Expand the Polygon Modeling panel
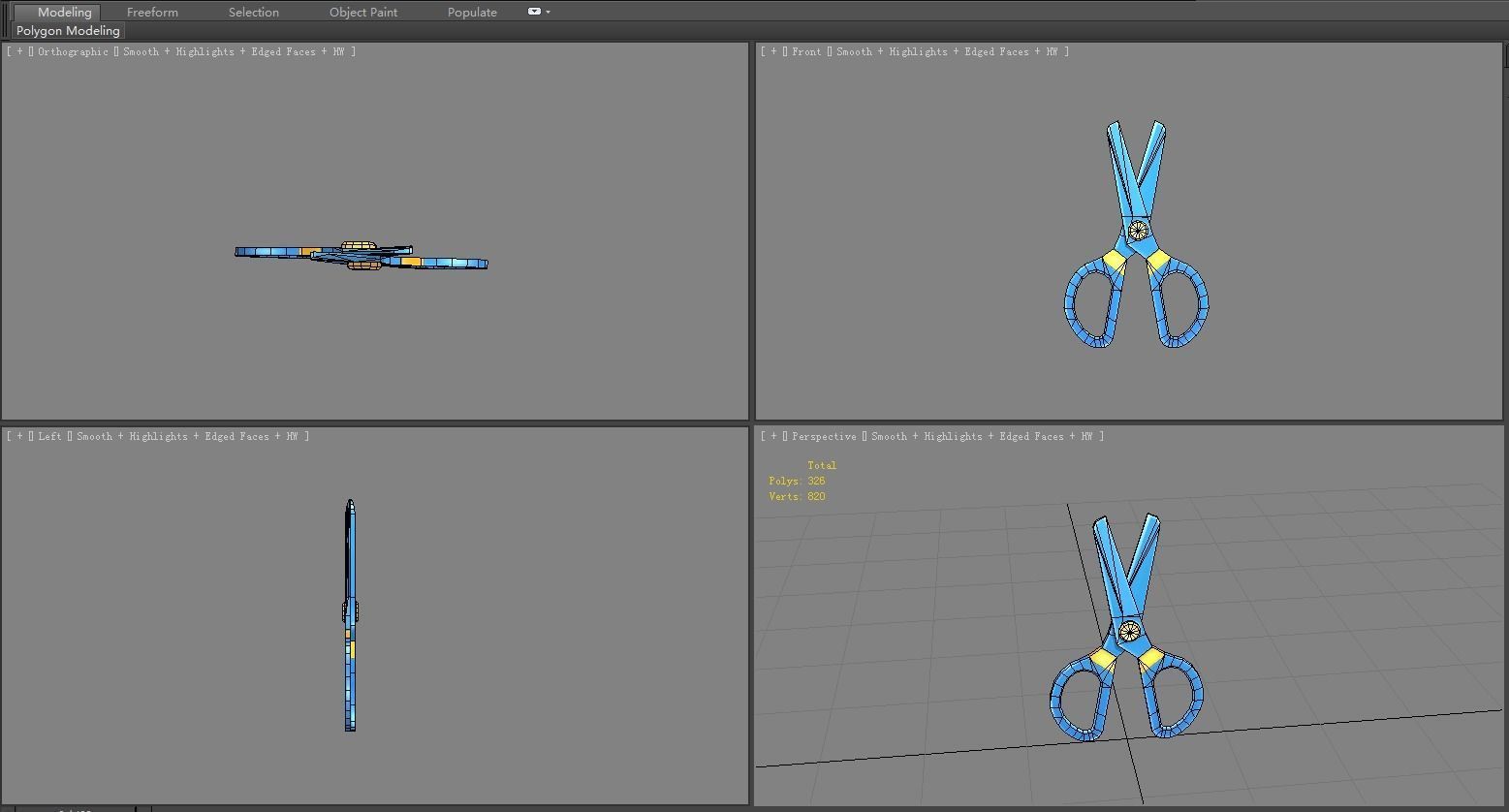The image size is (1509, 812). pos(68,31)
